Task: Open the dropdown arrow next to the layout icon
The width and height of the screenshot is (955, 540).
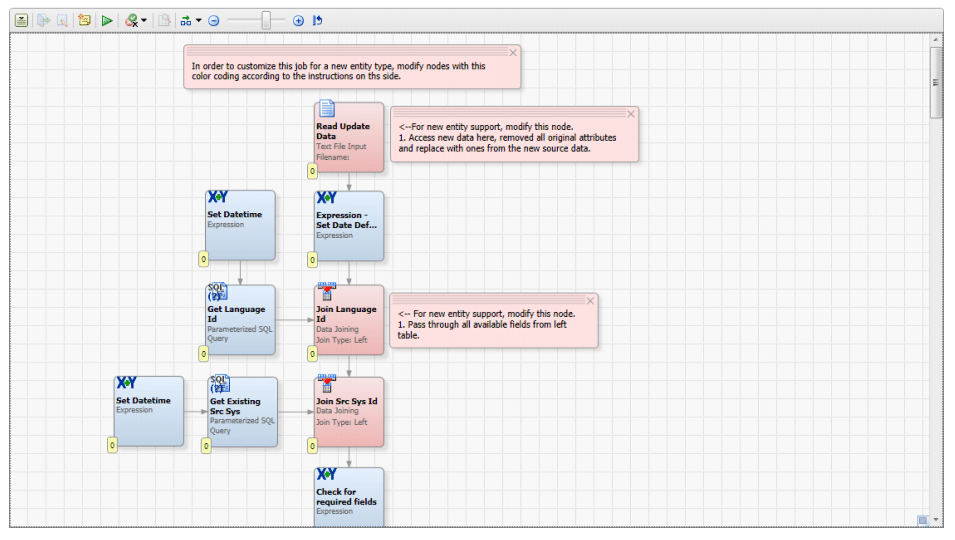Action: coord(199,21)
